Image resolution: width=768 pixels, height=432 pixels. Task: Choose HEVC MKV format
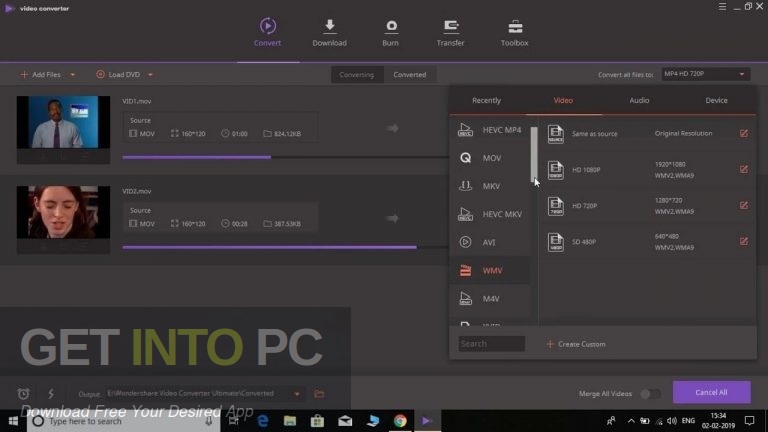(490, 214)
